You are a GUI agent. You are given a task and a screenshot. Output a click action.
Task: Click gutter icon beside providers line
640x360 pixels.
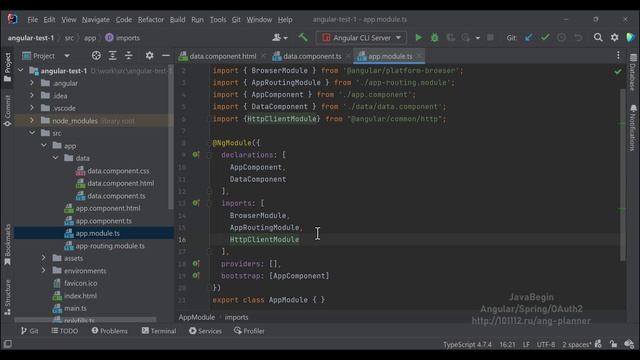(x=196, y=264)
